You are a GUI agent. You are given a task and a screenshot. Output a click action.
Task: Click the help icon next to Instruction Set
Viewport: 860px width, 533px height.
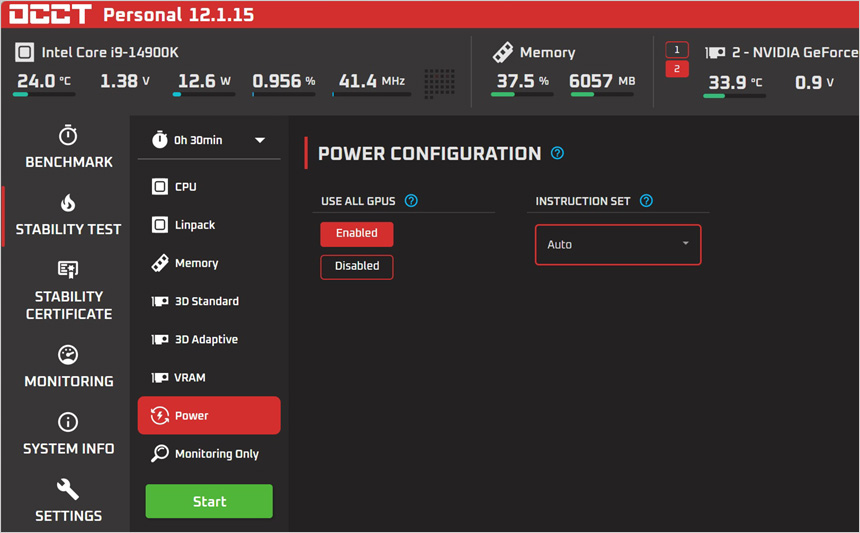646,201
